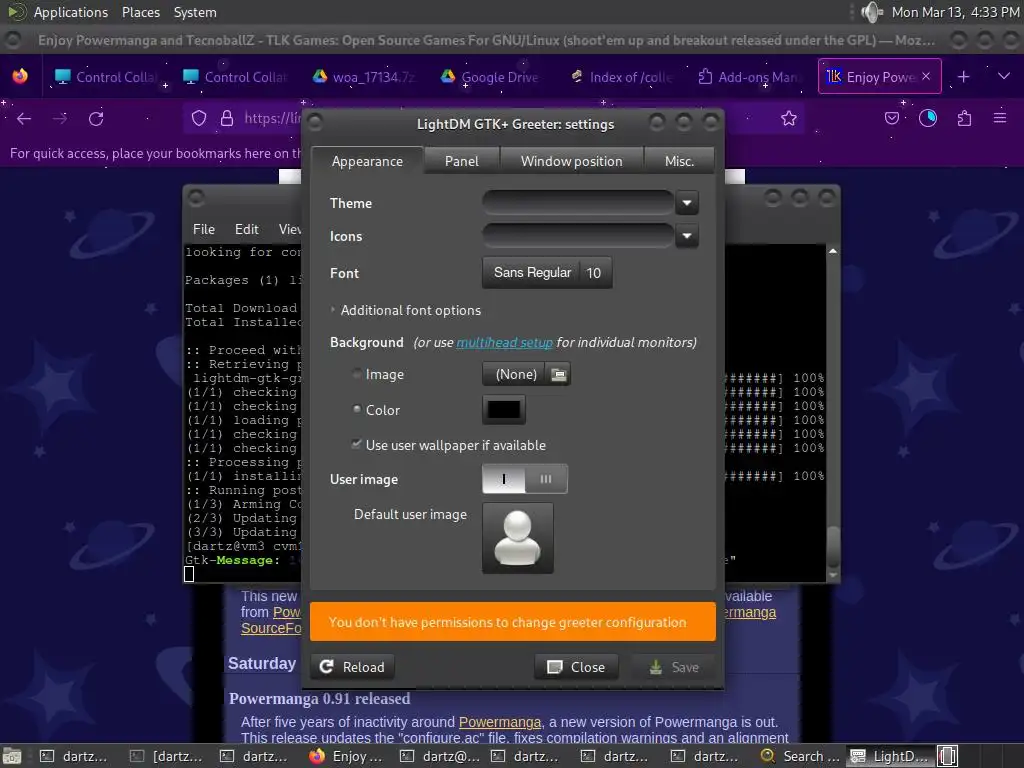Switch to the Appearance tab
Viewport: 1024px width, 768px height.
pos(367,161)
